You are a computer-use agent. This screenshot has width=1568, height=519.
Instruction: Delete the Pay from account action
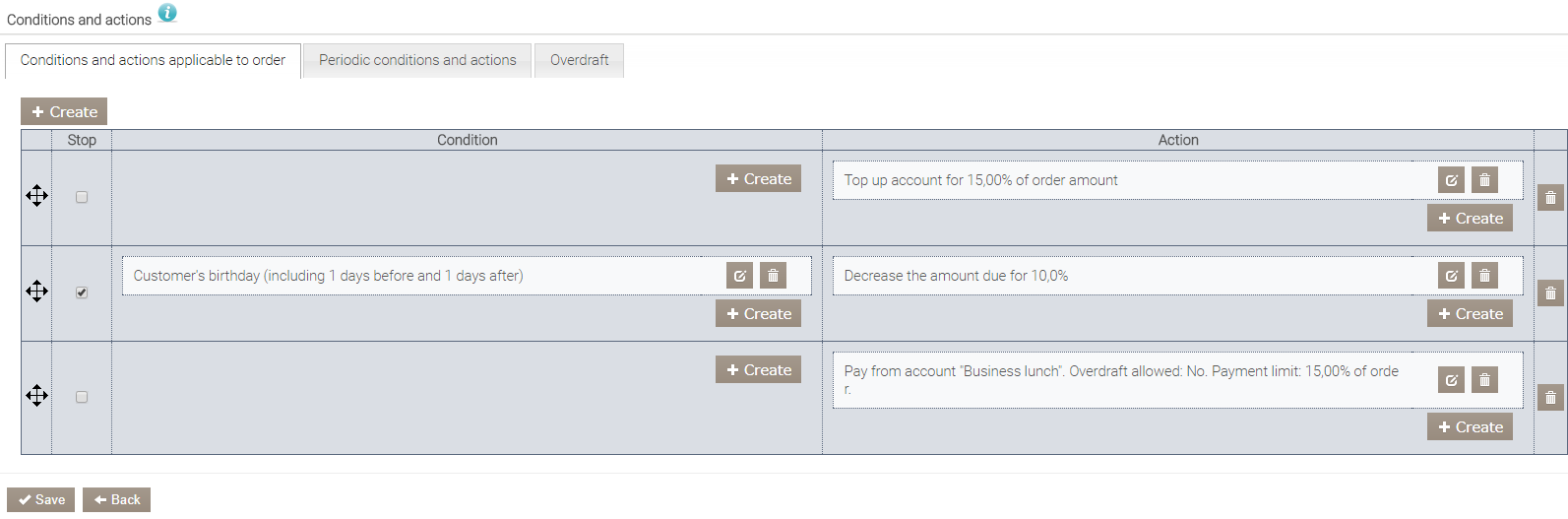tap(1484, 380)
